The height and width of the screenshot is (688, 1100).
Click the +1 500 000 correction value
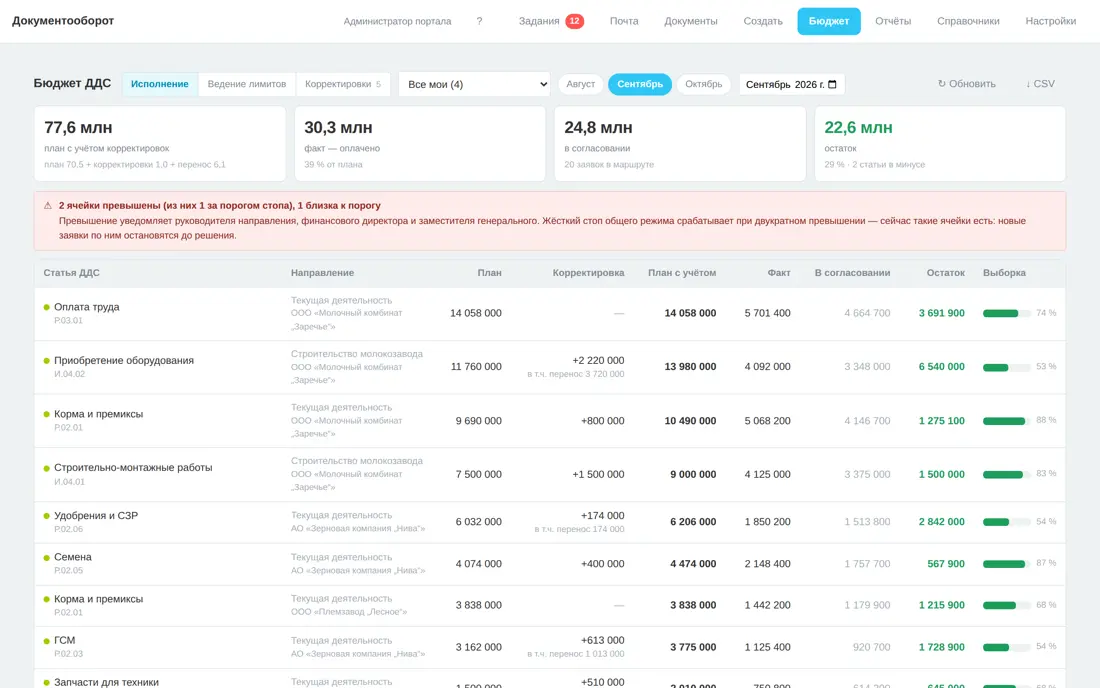(x=598, y=475)
